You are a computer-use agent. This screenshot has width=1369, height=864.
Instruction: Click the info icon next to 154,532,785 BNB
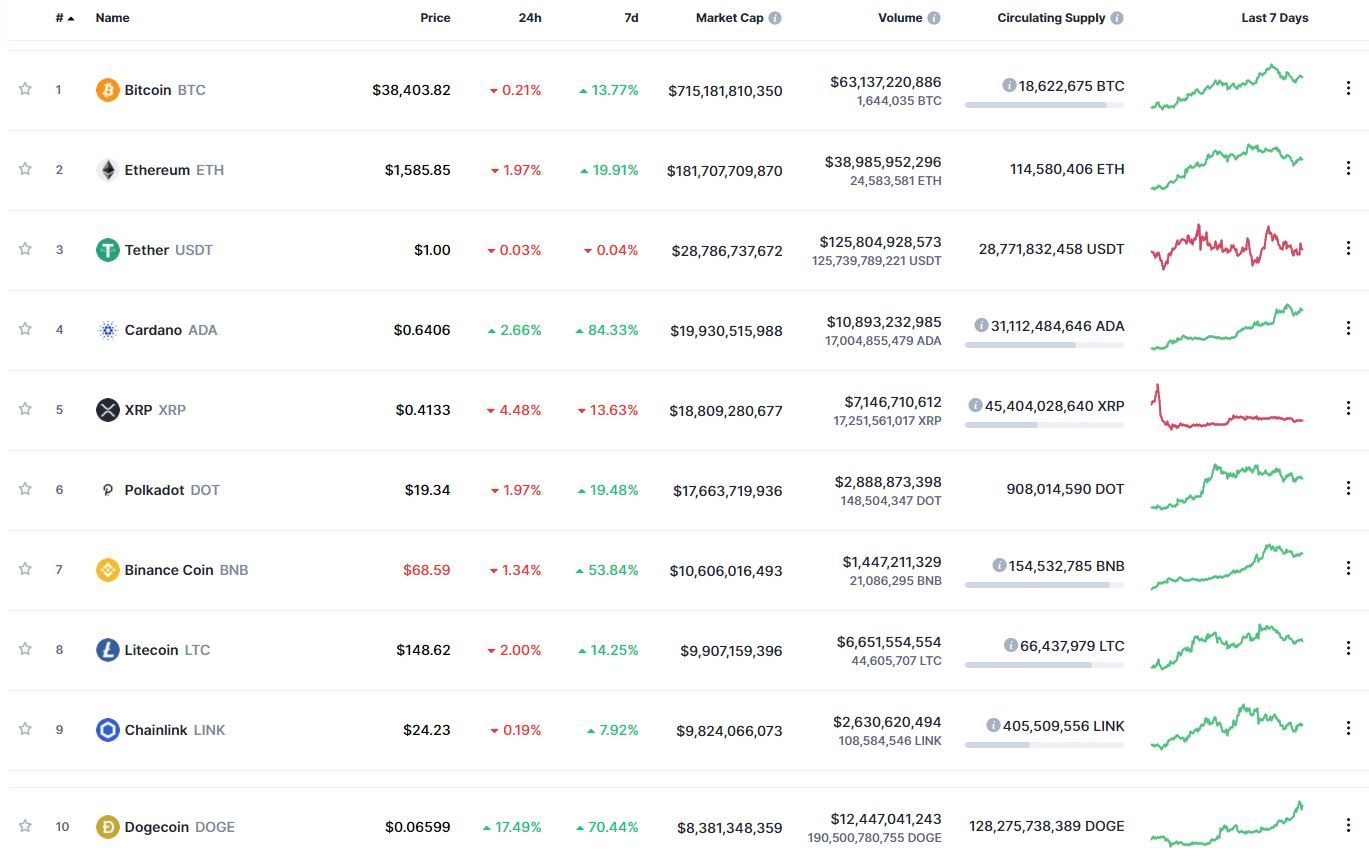[x=999, y=566]
